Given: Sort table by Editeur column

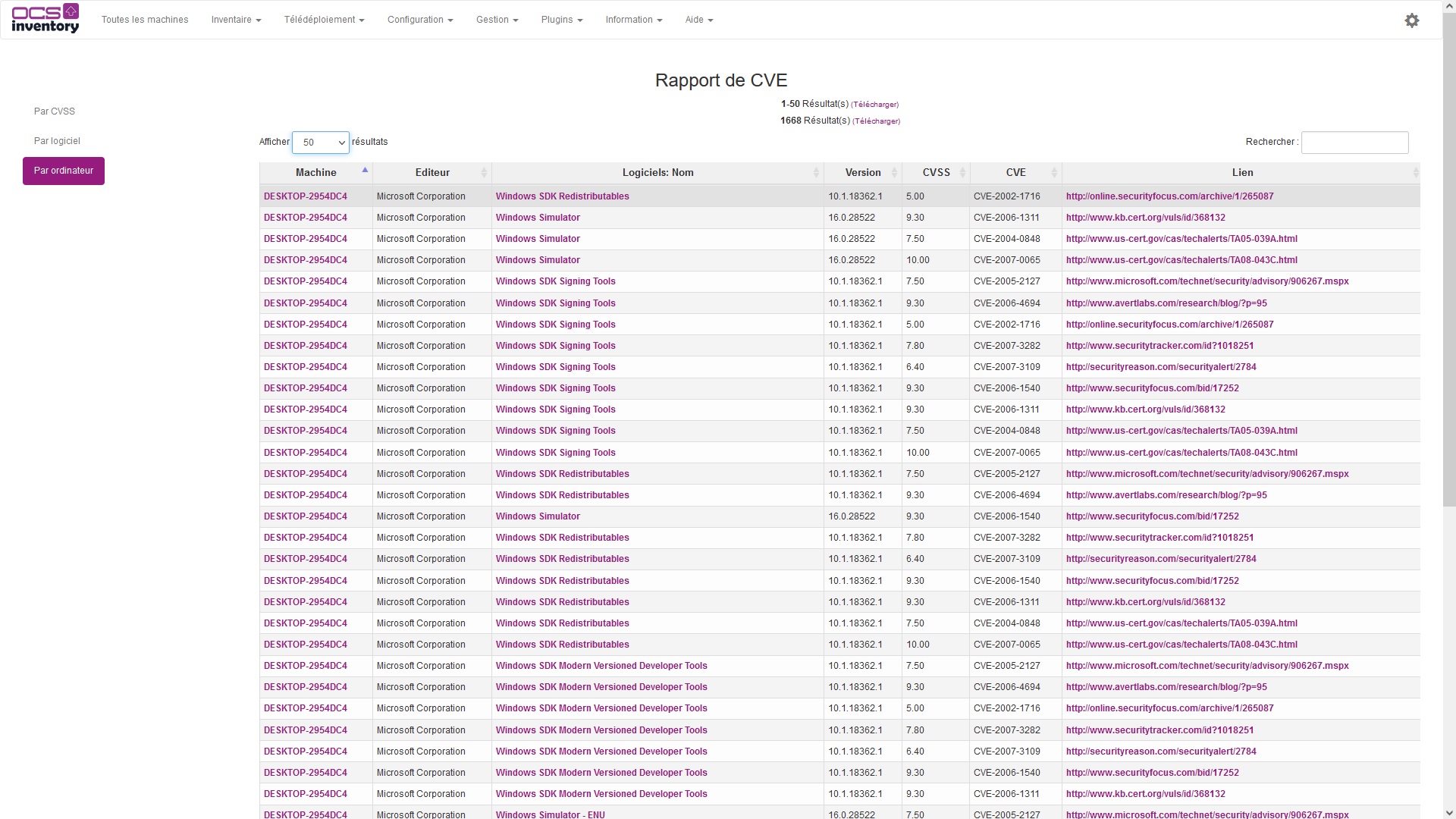Looking at the screenshot, I should (x=432, y=173).
